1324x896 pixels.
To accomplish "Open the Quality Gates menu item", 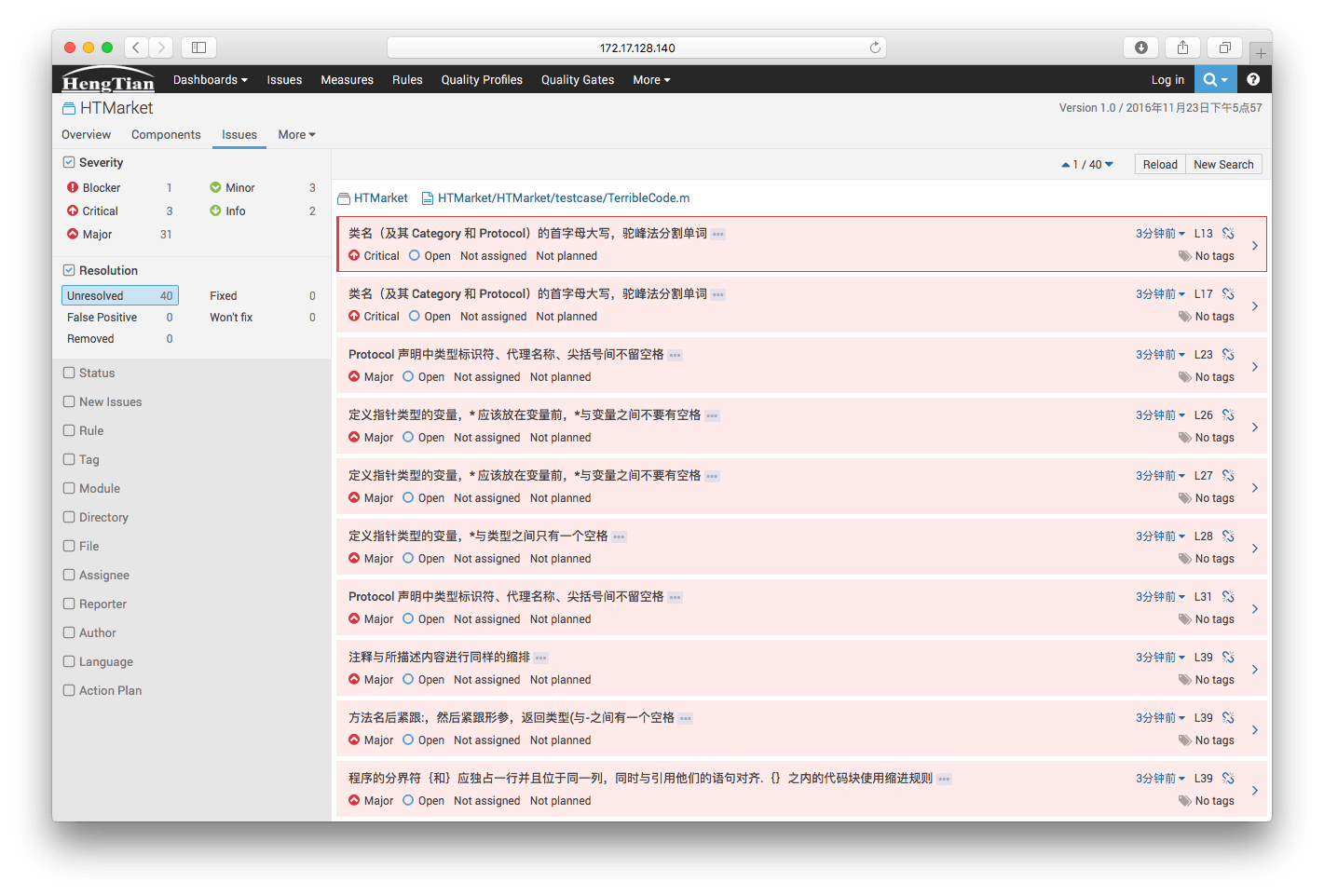I will pyautogui.click(x=578, y=80).
